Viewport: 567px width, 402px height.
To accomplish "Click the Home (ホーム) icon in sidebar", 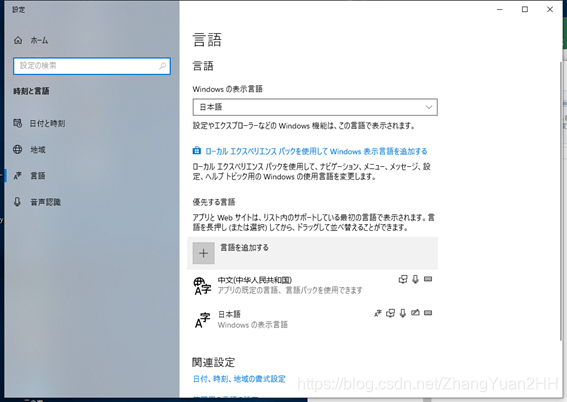I will coord(18,40).
